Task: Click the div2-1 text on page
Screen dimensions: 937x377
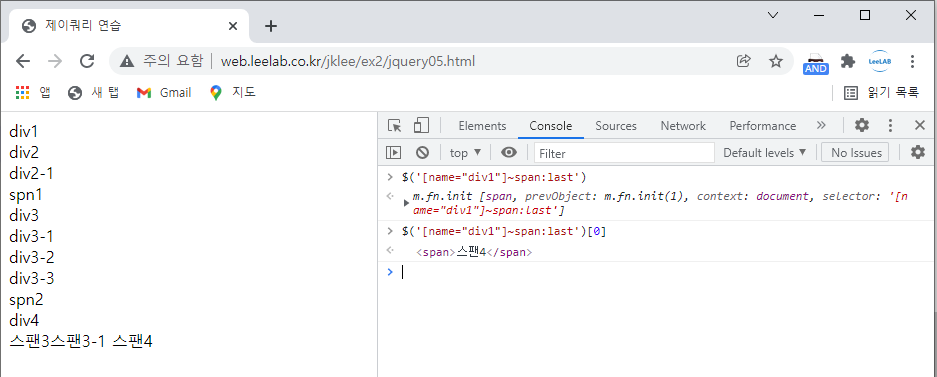Action: point(31,173)
